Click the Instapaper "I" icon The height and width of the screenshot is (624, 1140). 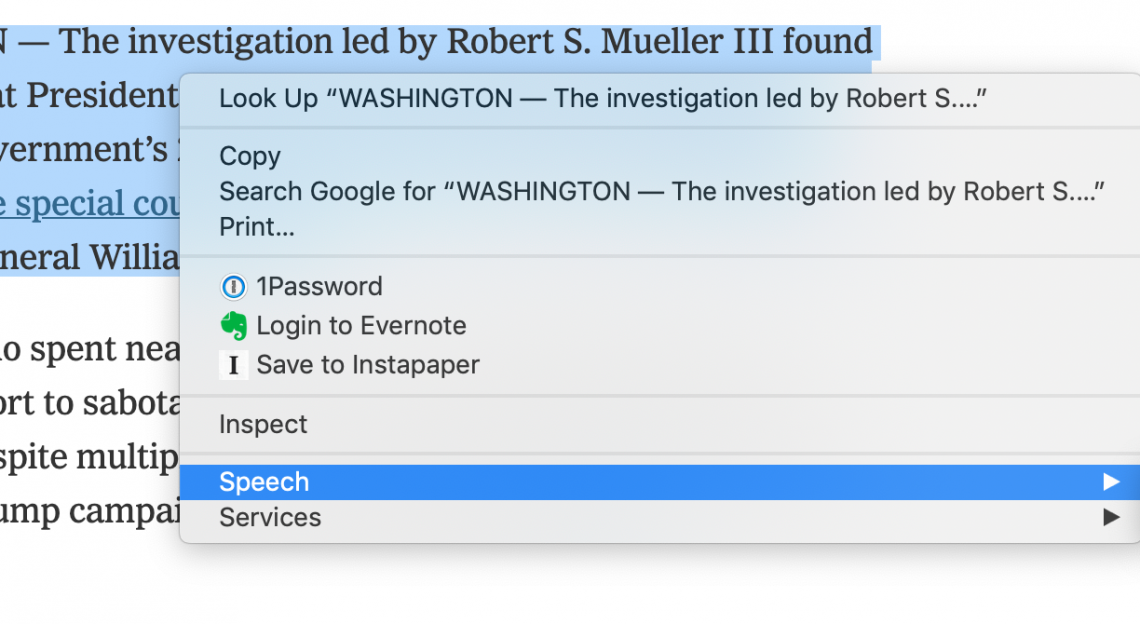[x=233, y=365]
